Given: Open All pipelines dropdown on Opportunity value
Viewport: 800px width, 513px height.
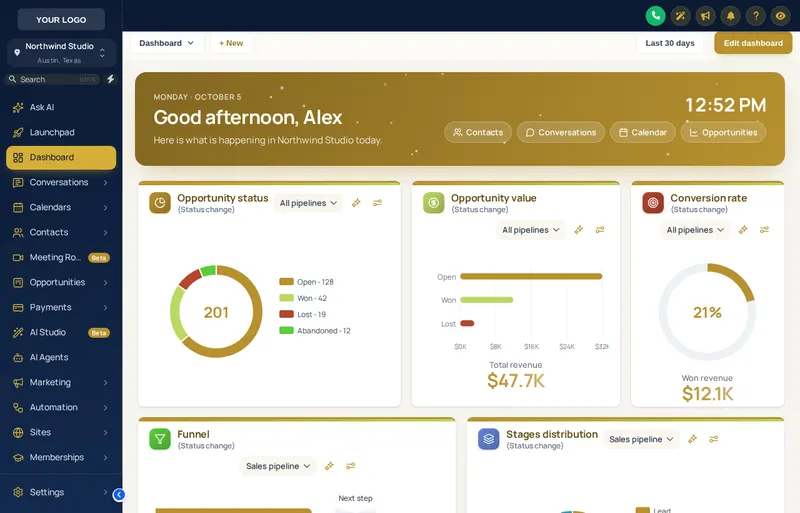Looking at the screenshot, I should [x=531, y=230].
